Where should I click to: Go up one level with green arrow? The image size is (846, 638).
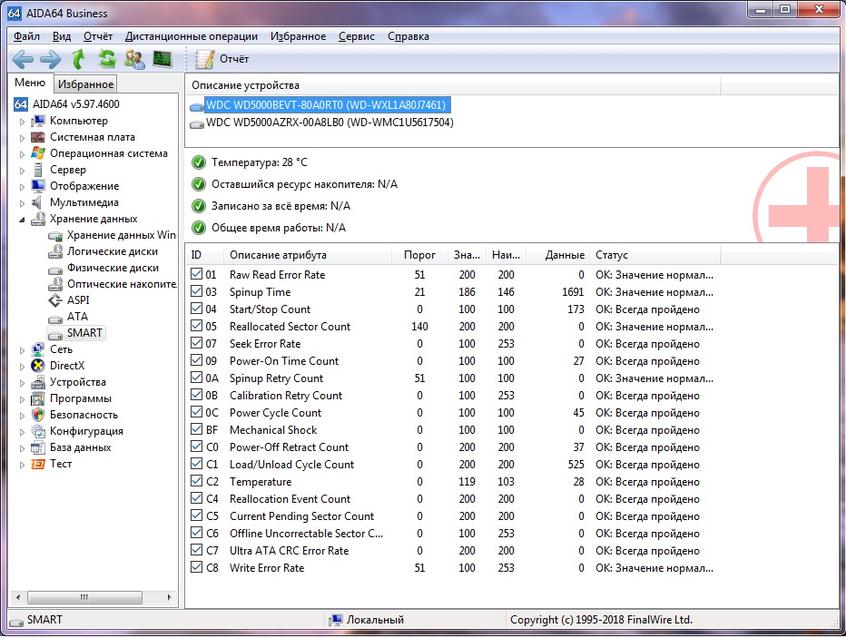tap(79, 59)
